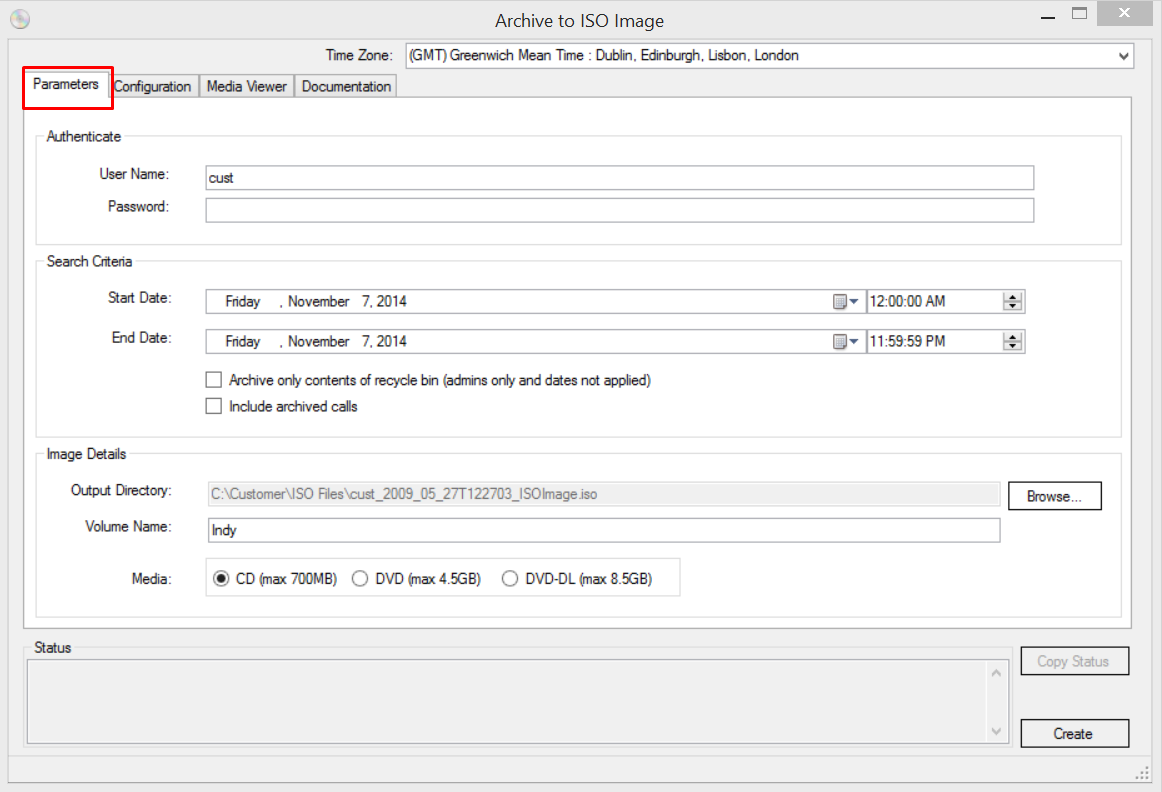Screen dimensions: 1162x792
Task: Click the Start Date time spinner arrows
Action: [1013, 302]
